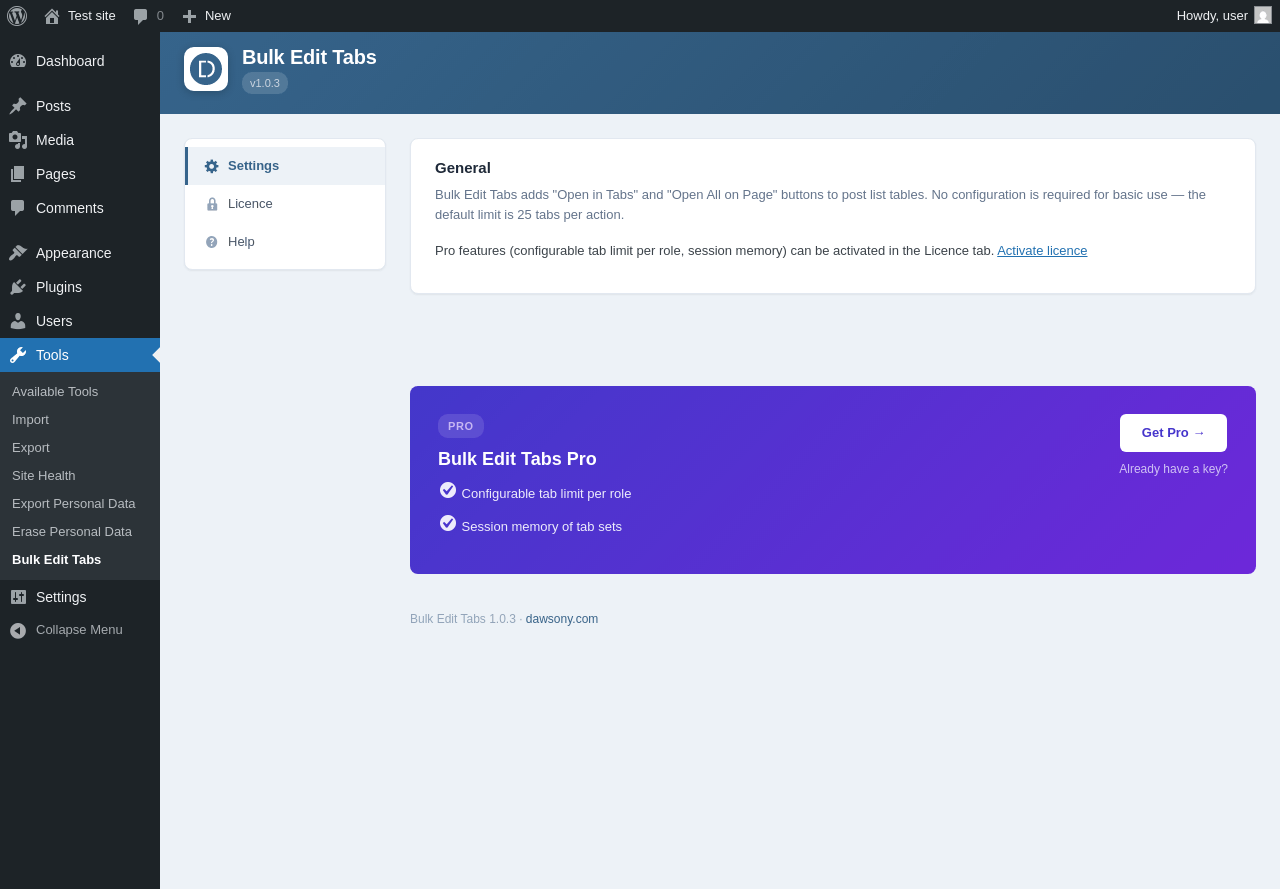Image resolution: width=1280 pixels, height=889 pixels.
Task: Click the home icon beside Test site
Action: [x=52, y=16]
